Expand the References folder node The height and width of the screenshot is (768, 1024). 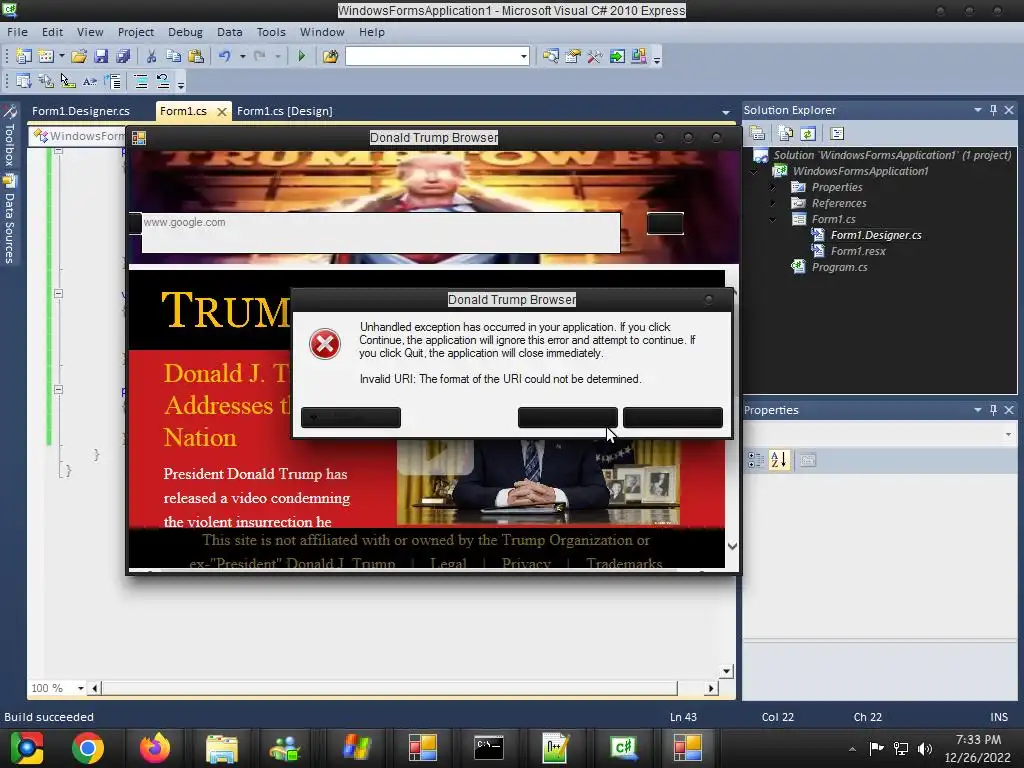click(773, 203)
